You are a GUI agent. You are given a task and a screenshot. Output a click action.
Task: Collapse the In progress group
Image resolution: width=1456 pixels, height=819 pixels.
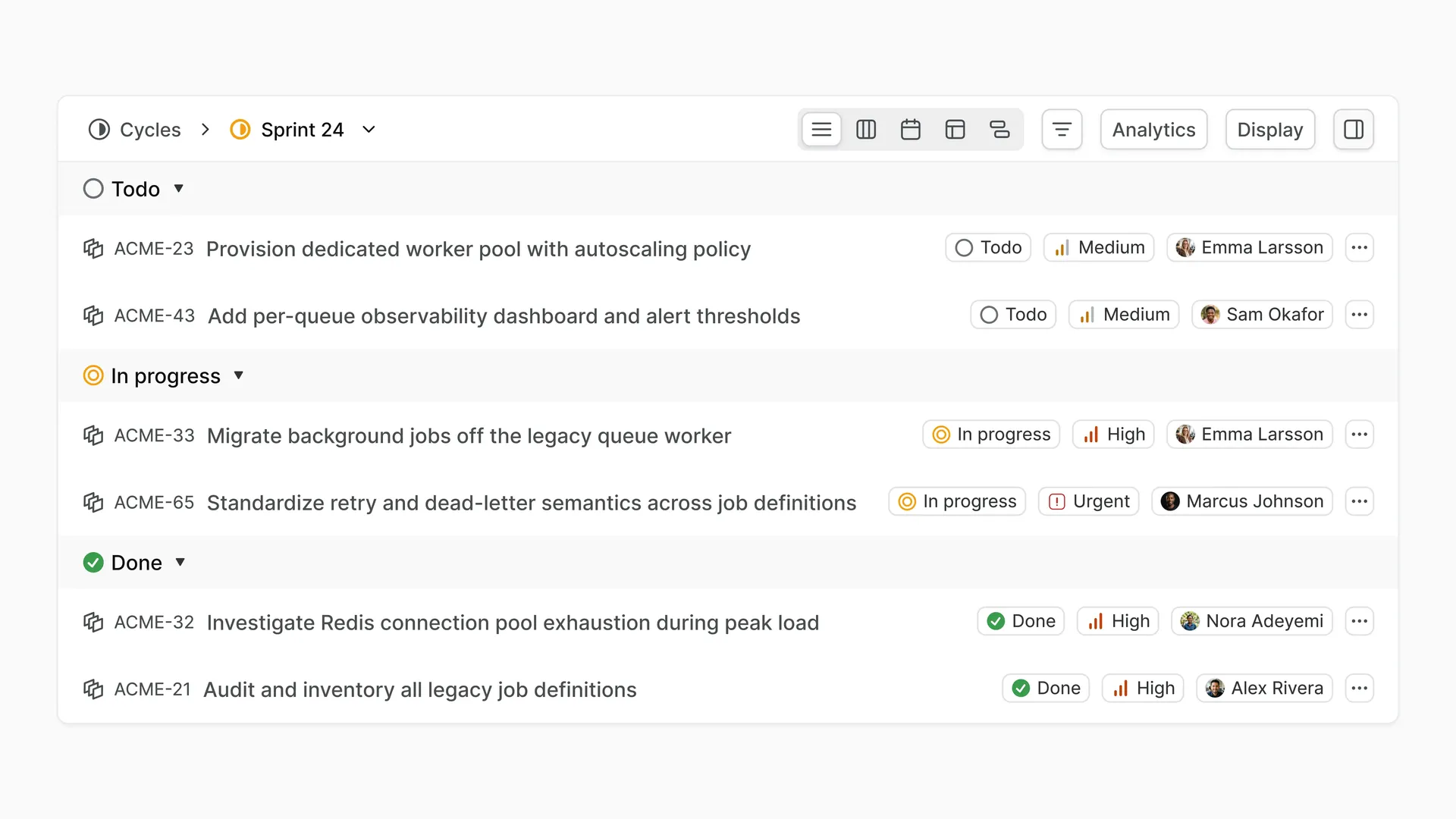pyautogui.click(x=239, y=375)
